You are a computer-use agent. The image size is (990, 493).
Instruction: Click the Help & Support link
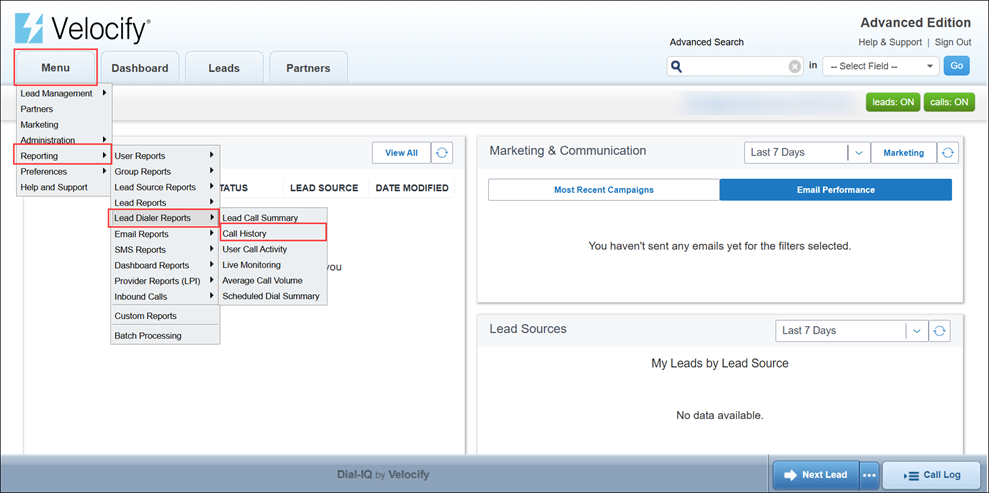(x=890, y=42)
